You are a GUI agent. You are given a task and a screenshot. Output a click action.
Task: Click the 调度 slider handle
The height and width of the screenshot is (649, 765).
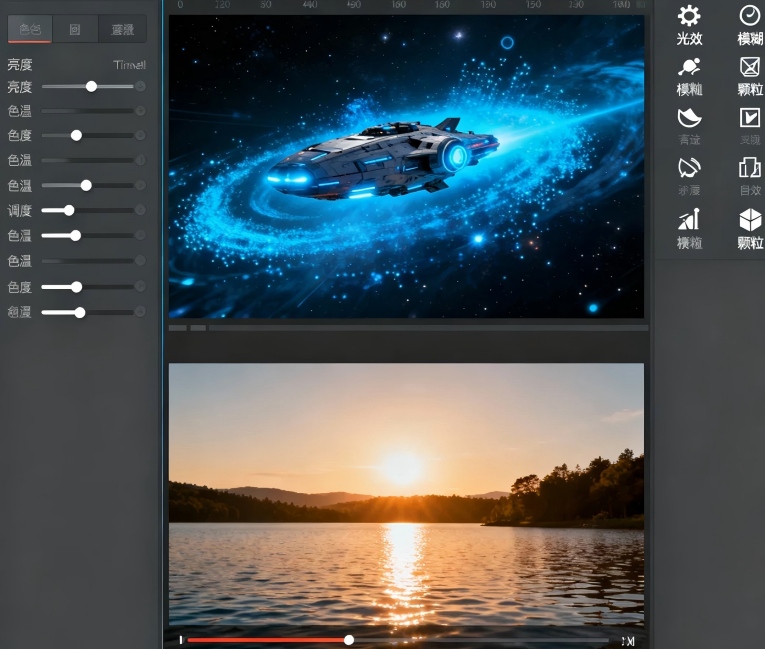(x=69, y=210)
